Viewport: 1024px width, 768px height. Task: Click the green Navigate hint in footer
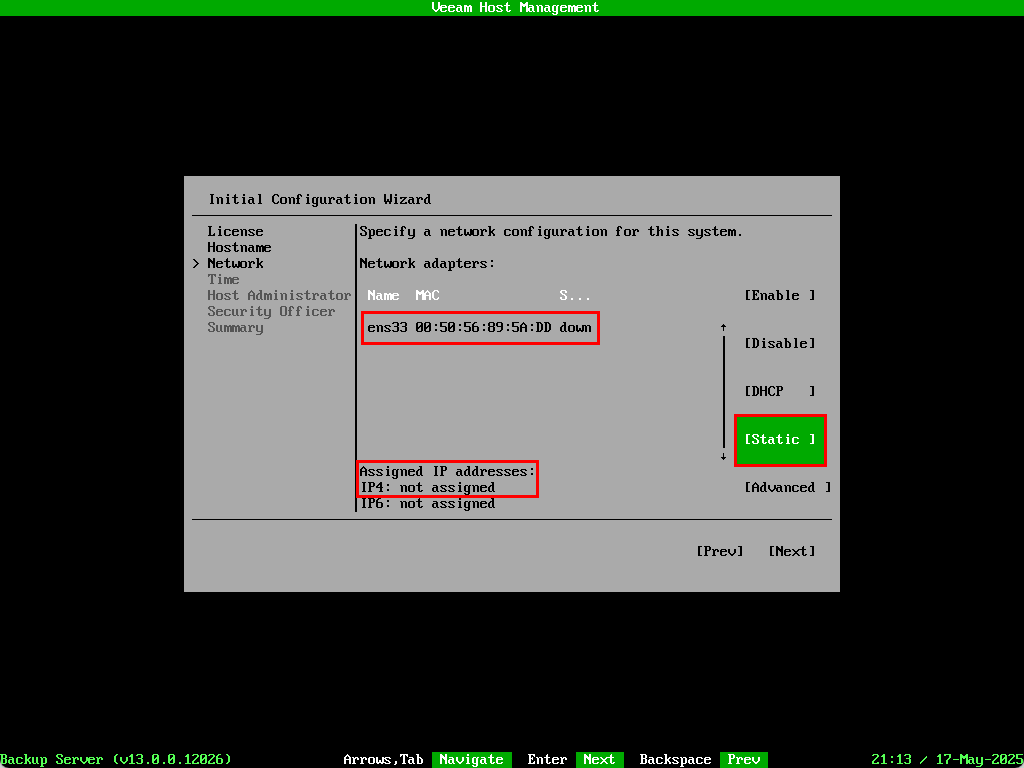click(471, 759)
